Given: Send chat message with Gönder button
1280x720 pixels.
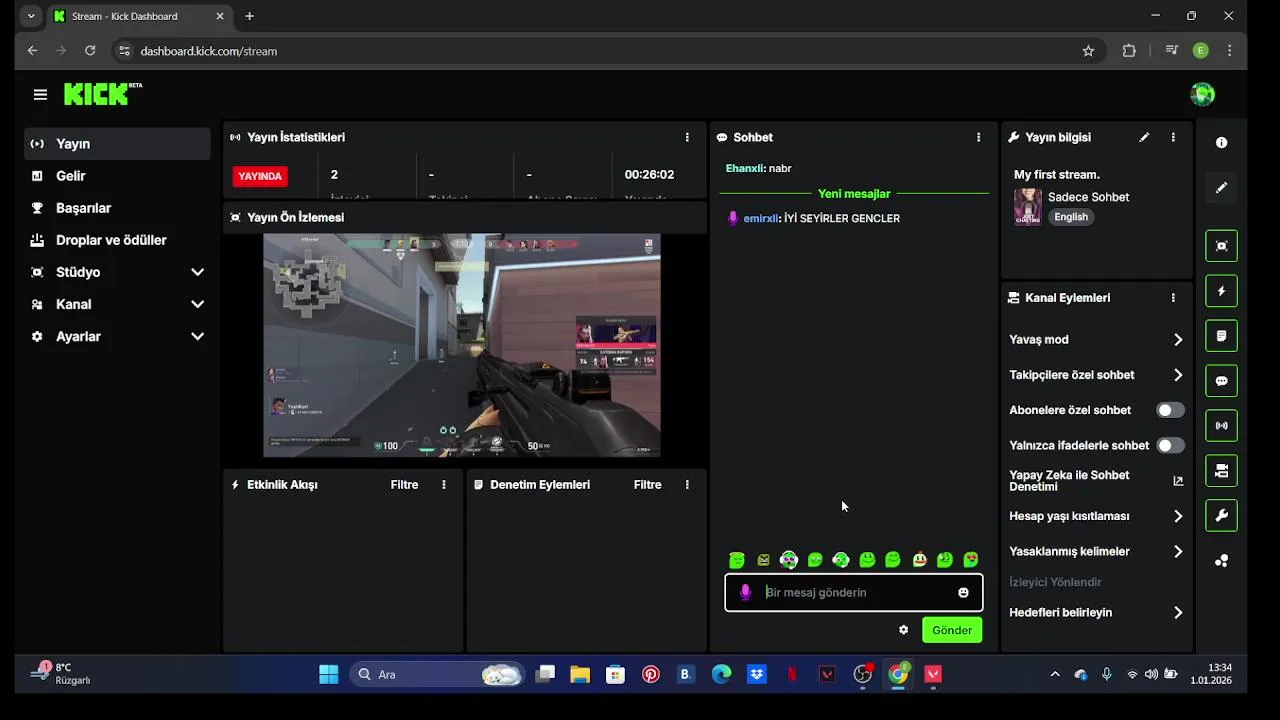Looking at the screenshot, I should (952, 630).
